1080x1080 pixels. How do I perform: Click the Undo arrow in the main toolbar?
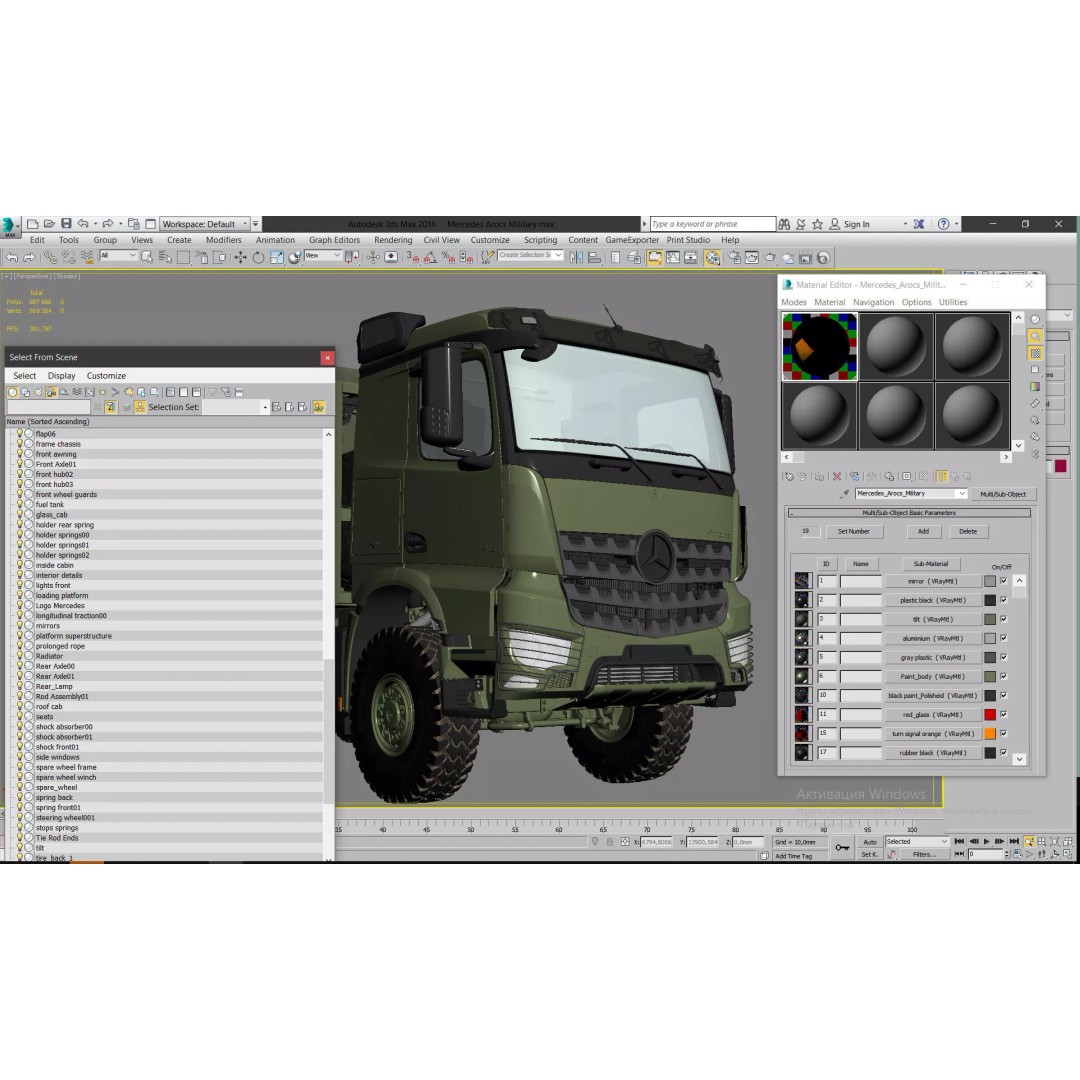(x=12, y=258)
